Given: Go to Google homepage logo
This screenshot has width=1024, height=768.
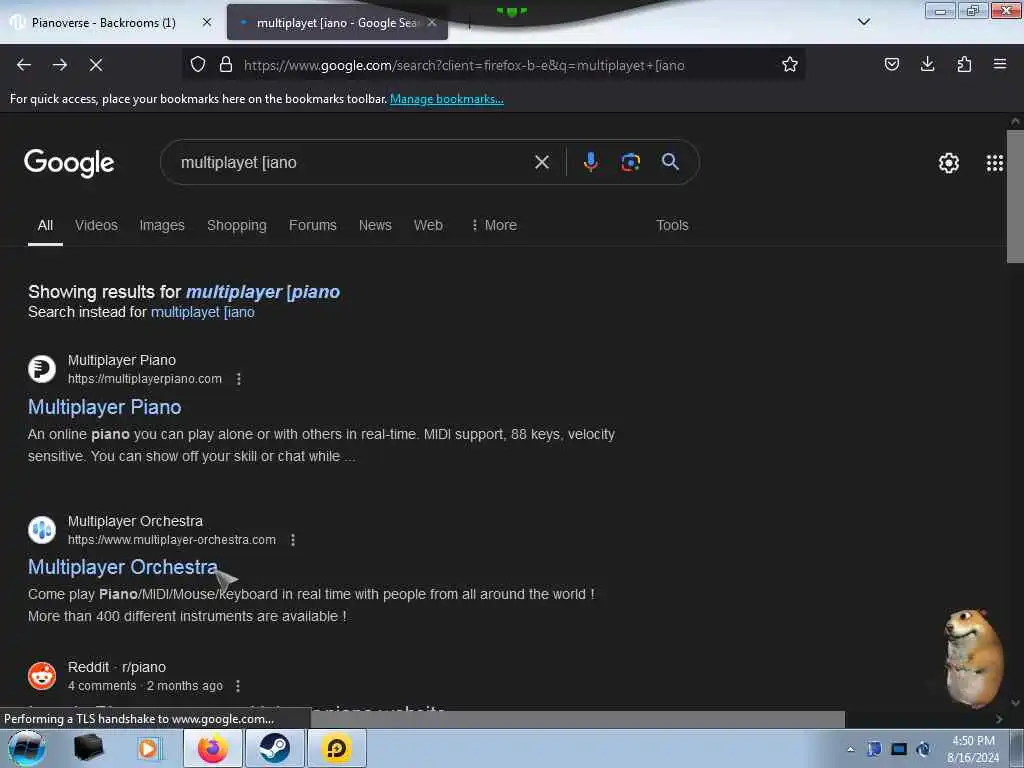Looking at the screenshot, I should tap(69, 163).
